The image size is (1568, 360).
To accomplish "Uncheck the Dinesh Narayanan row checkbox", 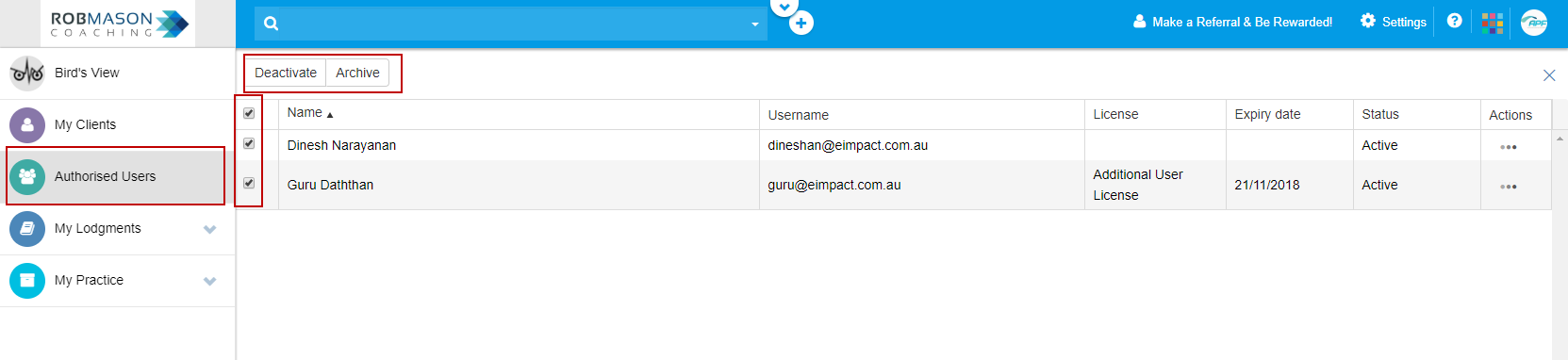I will pos(249,143).
